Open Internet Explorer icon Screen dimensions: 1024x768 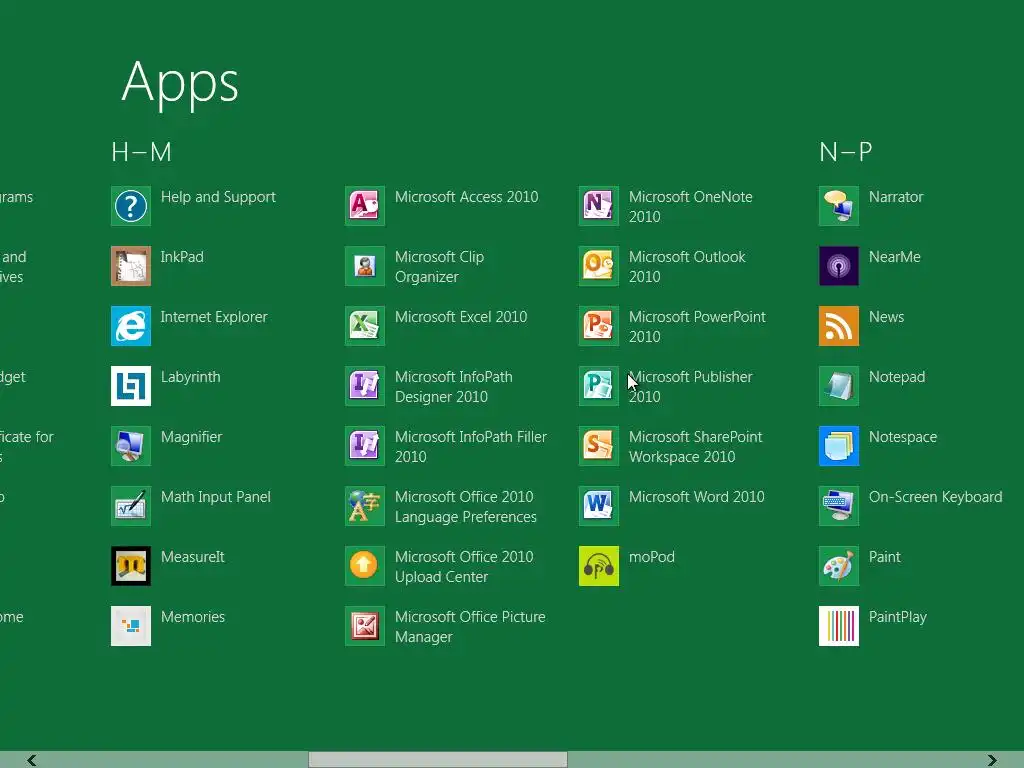pyautogui.click(x=131, y=327)
